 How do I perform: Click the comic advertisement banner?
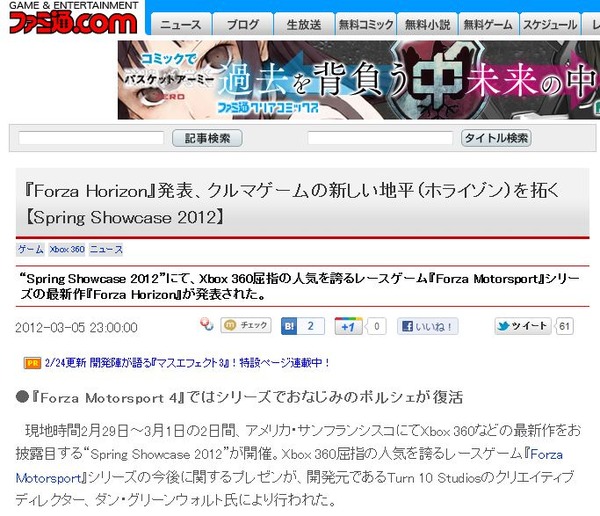[359, 80]
